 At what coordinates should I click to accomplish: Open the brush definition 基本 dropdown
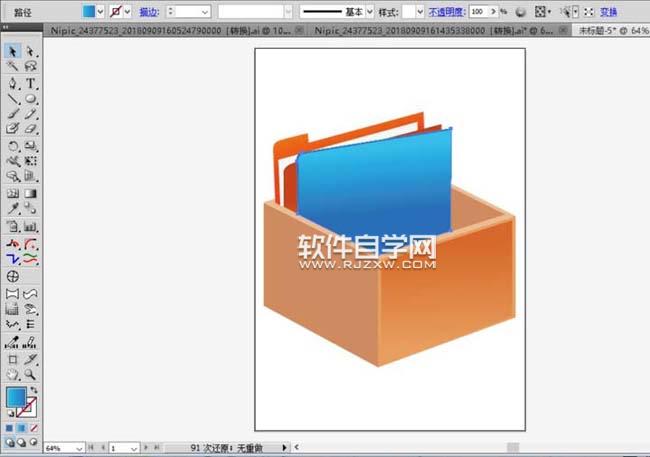click(x=370, y=12)
